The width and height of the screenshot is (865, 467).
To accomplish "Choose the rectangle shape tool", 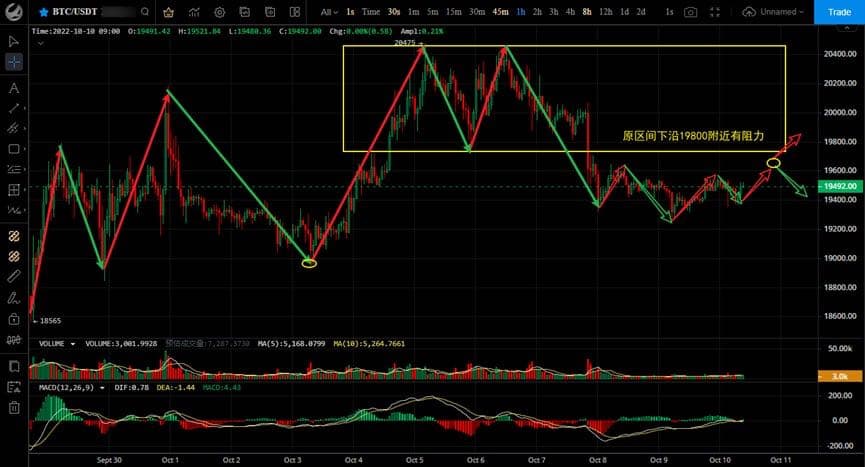I will tap(14, 149).
